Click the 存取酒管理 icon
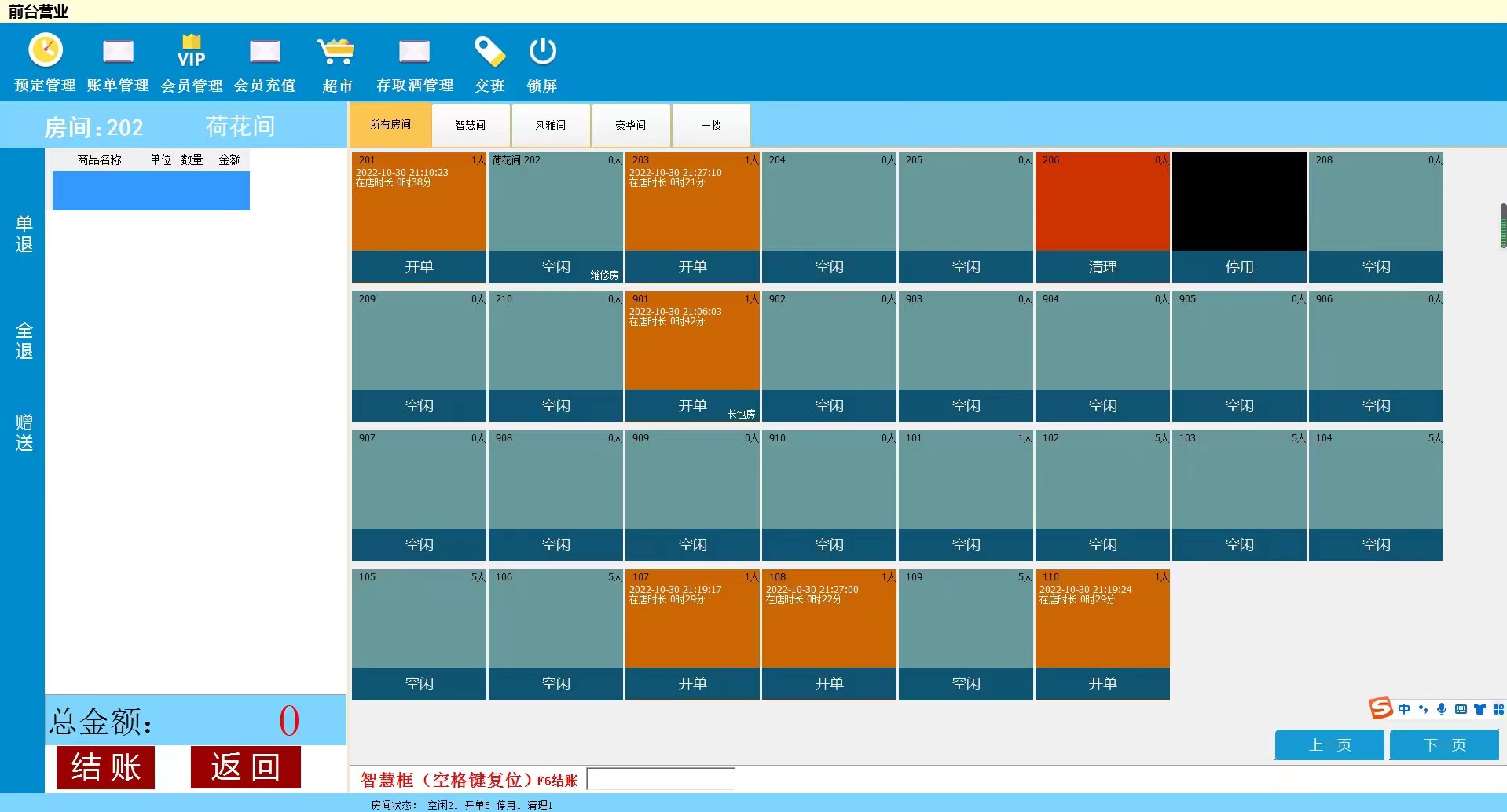 [x=414, y=52]
